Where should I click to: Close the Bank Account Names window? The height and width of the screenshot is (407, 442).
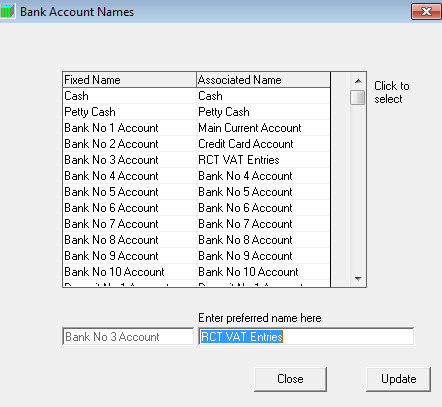point(426,12)
